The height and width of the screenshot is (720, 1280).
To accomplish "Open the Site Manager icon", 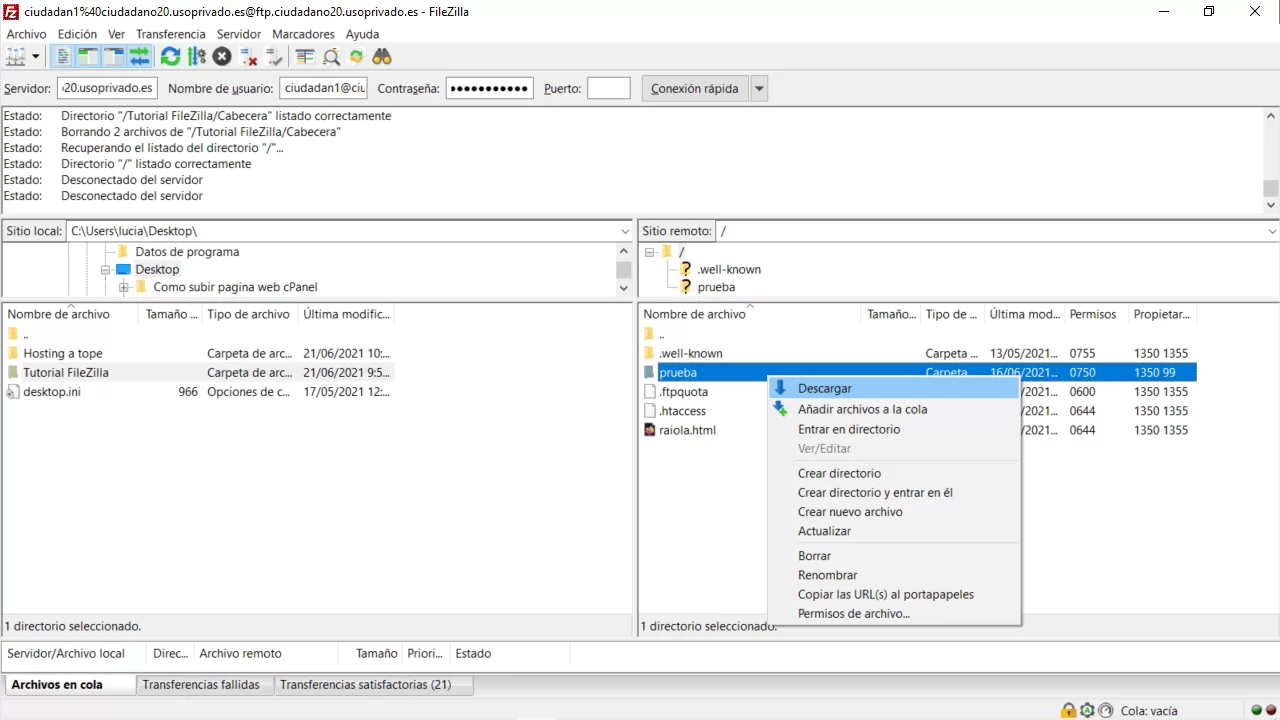I will click(x=16, y=57).
